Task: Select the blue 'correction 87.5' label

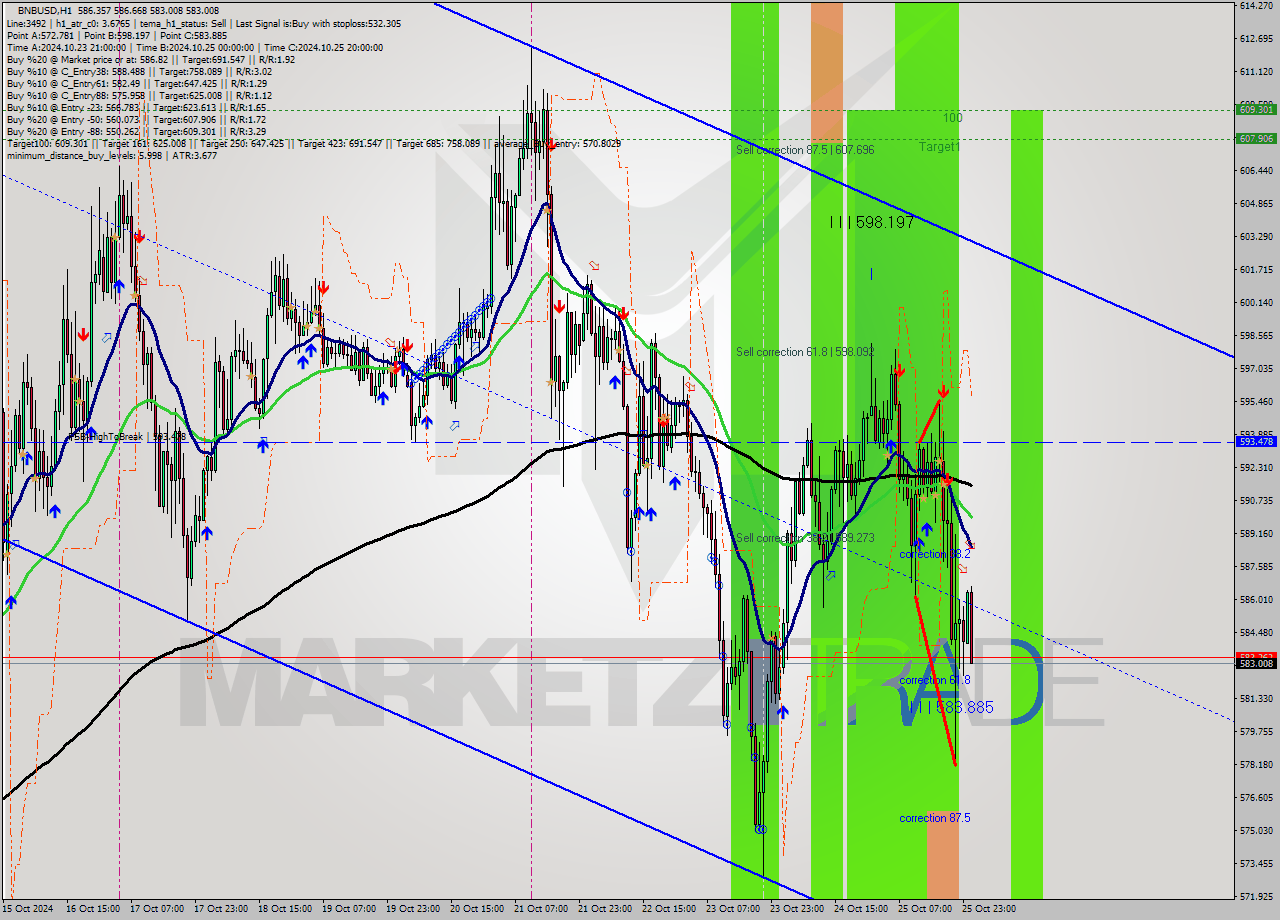Action: tap(934, 818)
